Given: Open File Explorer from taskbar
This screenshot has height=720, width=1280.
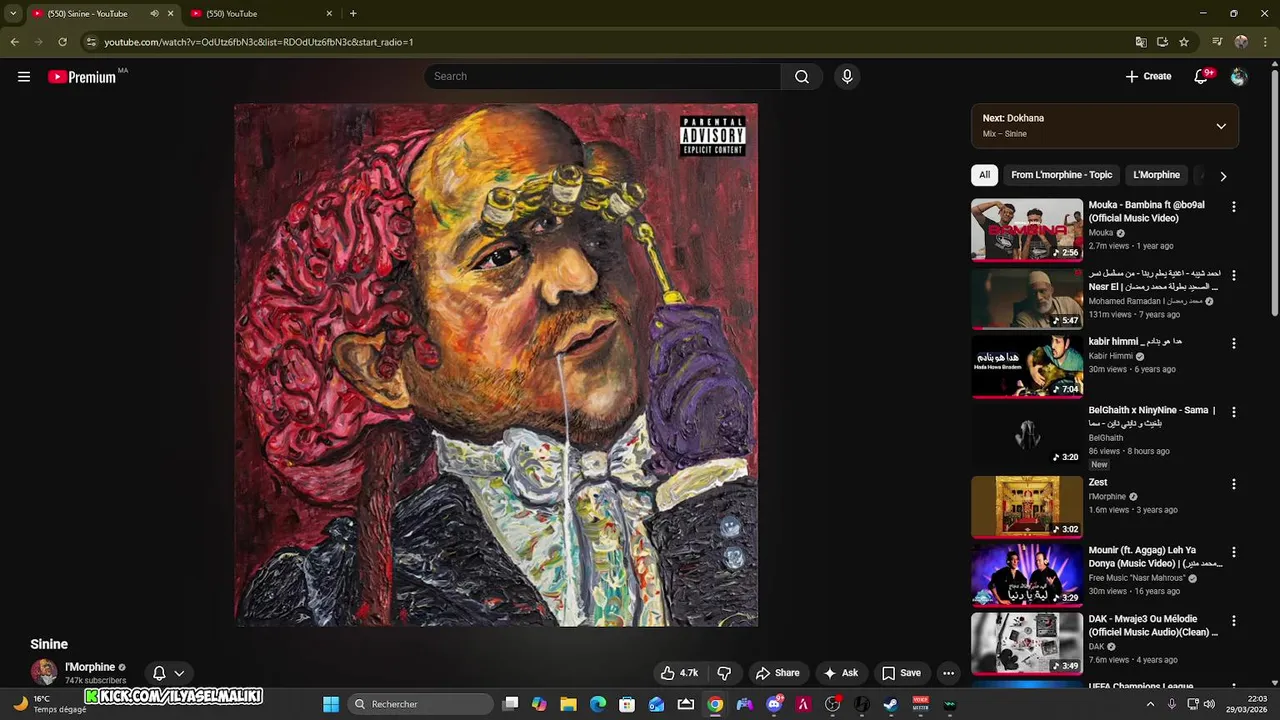Looking at the screenshot, I should pyautogui.click(x=568, y=704).
